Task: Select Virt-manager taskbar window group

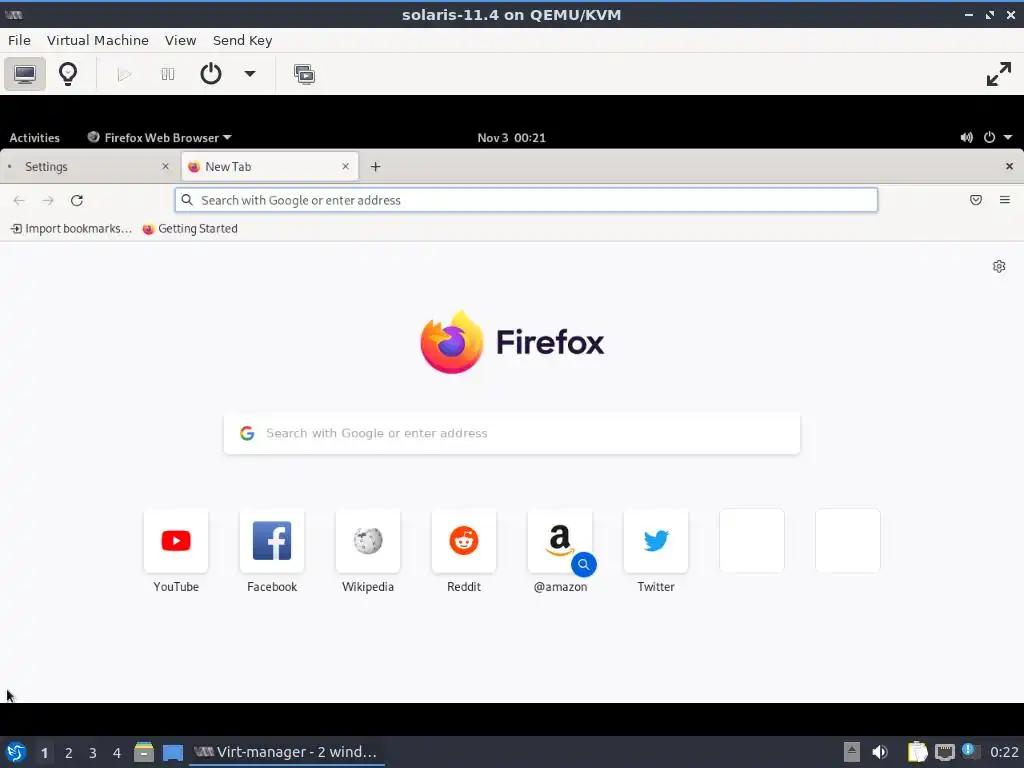Action: pos(287,752)
